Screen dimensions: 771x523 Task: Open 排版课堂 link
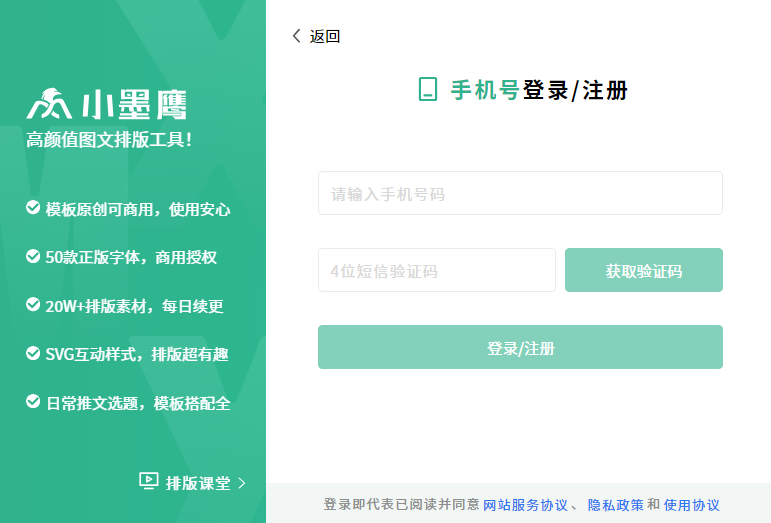[198, 483]
